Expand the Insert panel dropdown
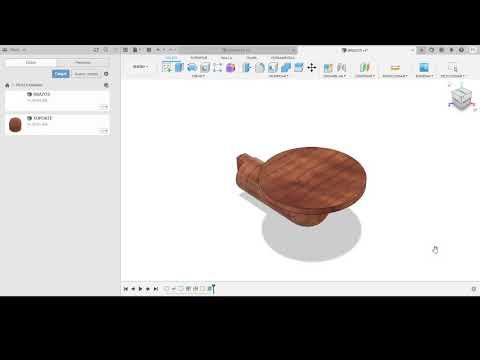The height and width of the screenshot is (360, 480). point(424,76)
